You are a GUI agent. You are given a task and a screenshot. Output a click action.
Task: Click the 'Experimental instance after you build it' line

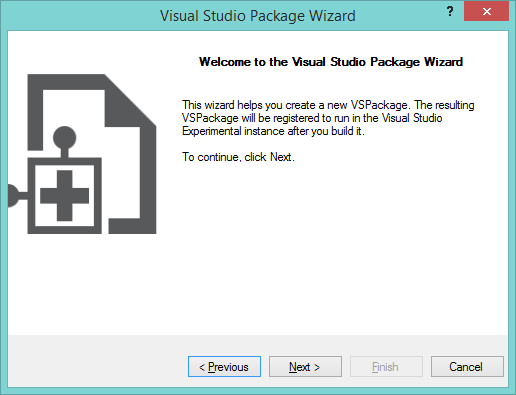[x=273, y=131]
